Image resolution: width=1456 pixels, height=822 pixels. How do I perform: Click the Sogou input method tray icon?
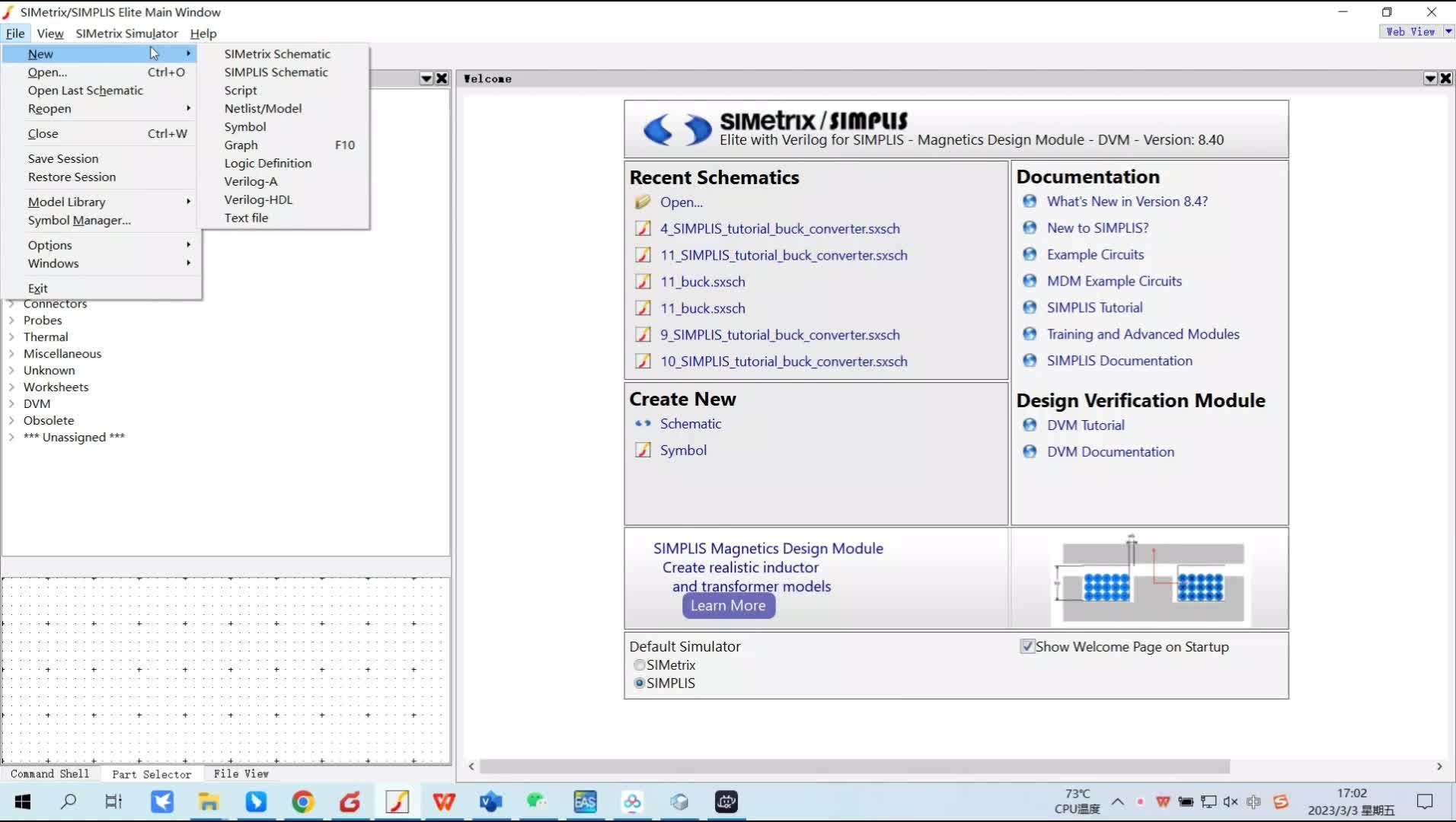[x=1281, y=801]
